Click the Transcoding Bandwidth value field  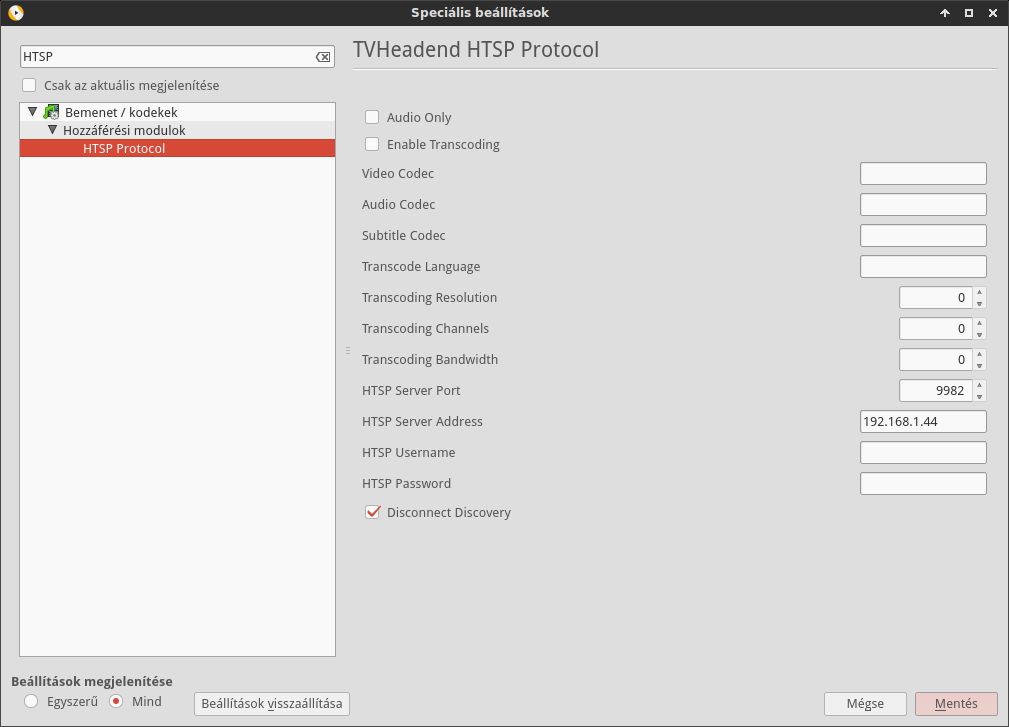click(x=936, y=359)
